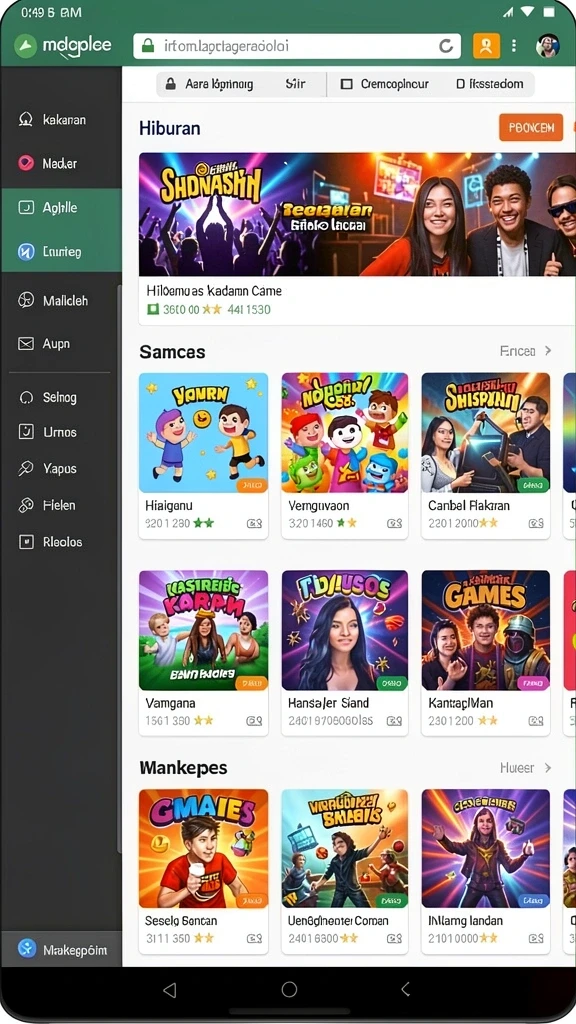Open the Hansaler Siand game thumbnail
This screenshot has height=1024, width=576.
tap(345, 630)
